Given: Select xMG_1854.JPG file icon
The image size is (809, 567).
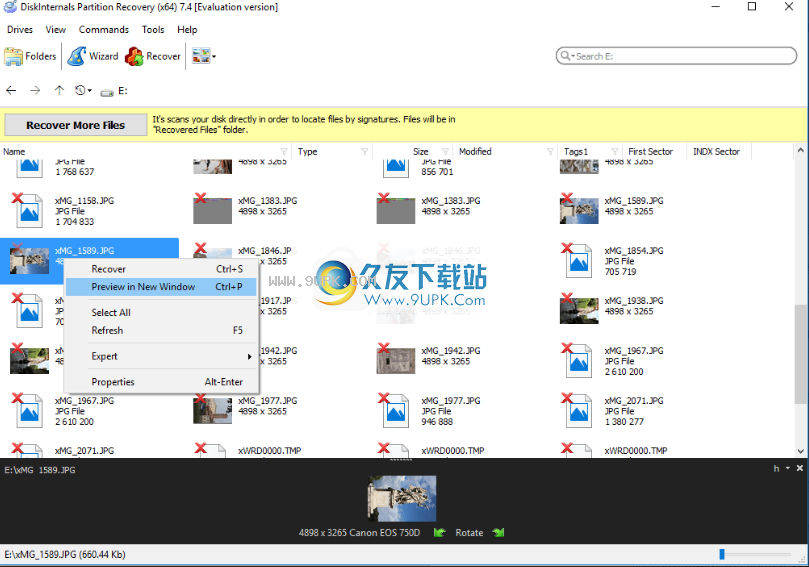Looking at the screenshot, I should click(x=579, y=261).
